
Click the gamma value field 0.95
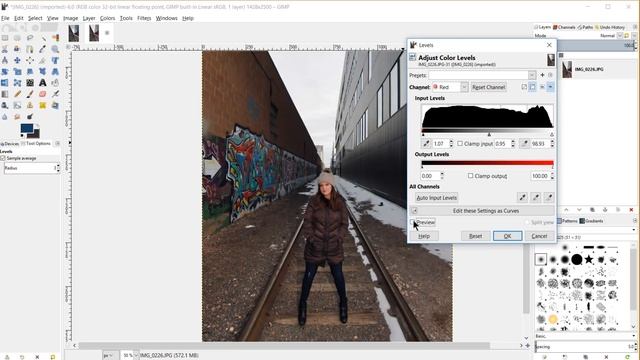[502, 144]
